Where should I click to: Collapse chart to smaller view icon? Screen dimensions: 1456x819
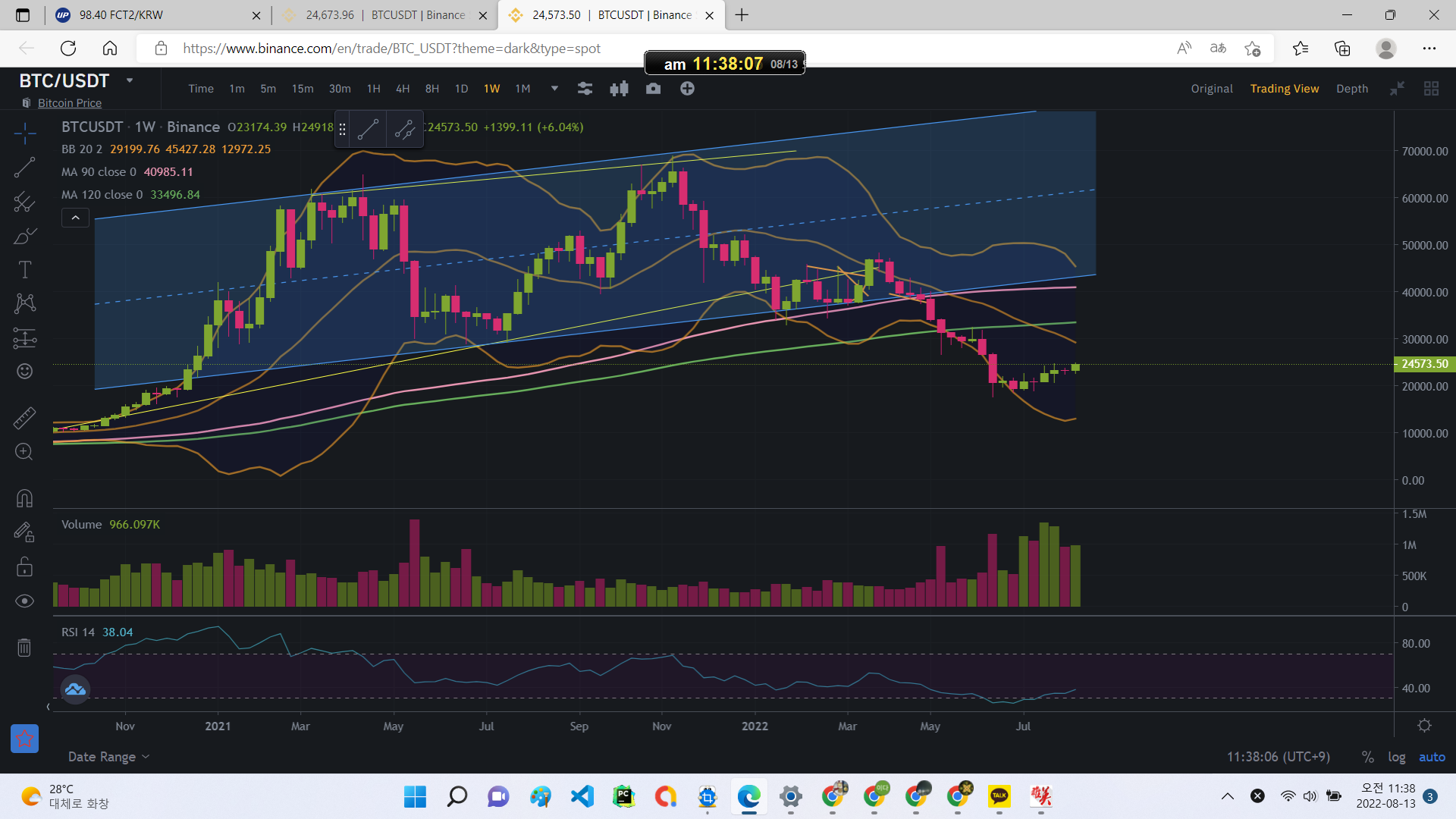tap(1397, 89)
